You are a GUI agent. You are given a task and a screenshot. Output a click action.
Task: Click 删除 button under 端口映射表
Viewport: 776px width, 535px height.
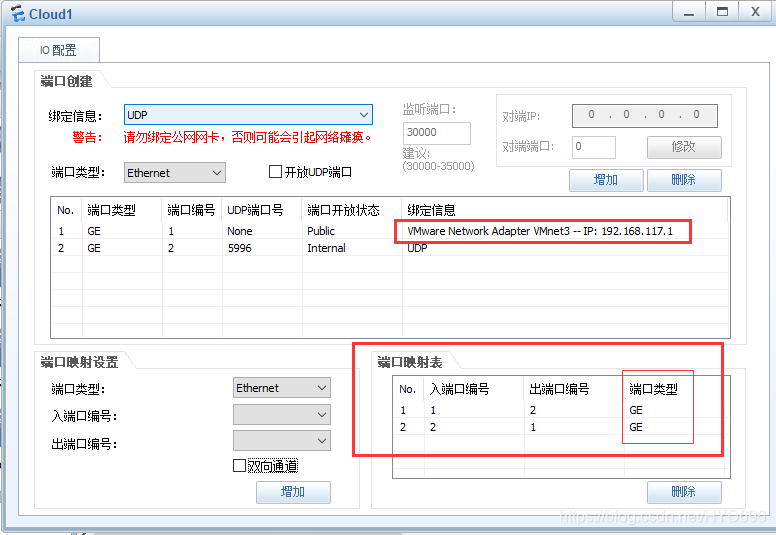pos(684,492)
